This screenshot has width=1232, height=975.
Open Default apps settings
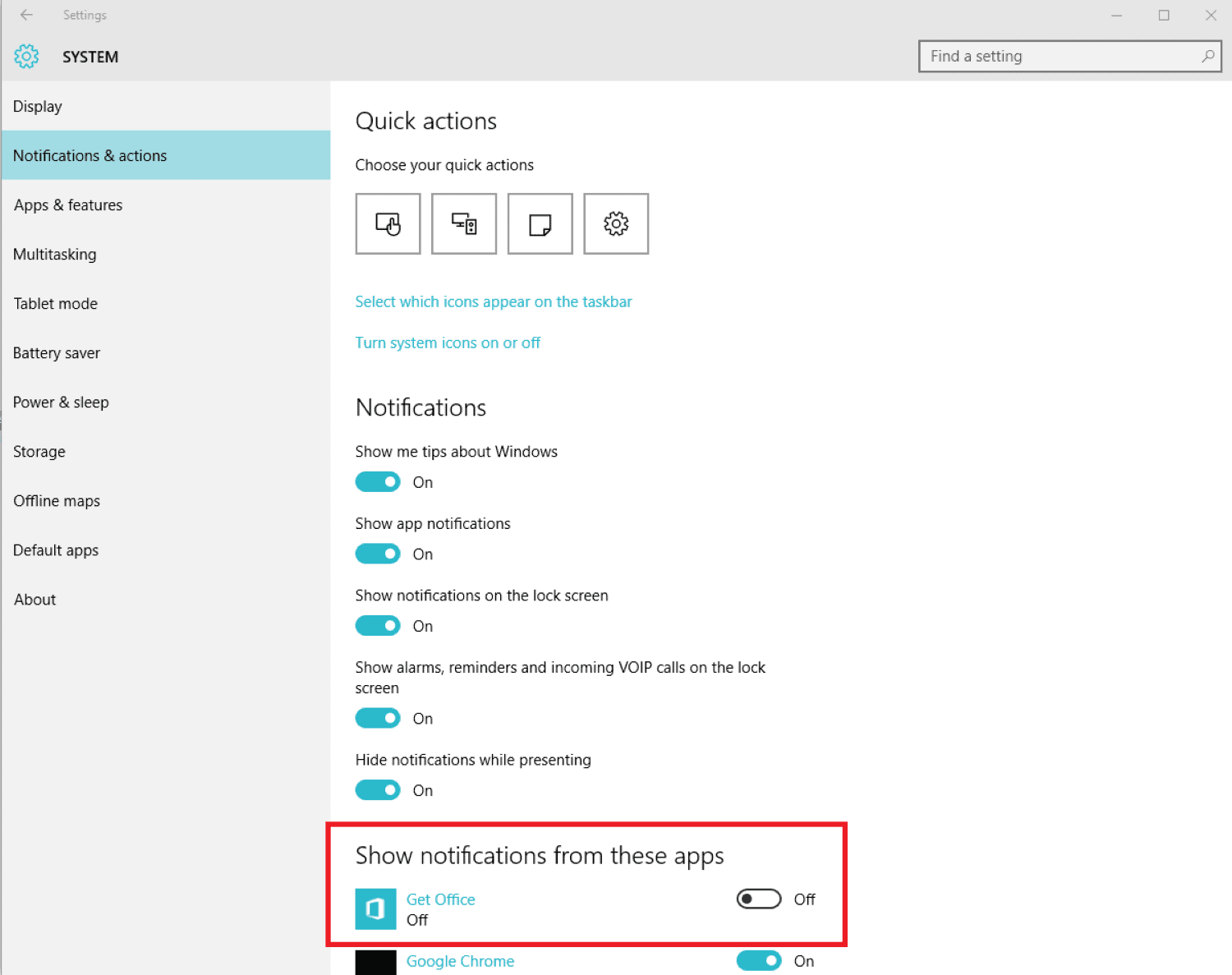pos(166,550)
